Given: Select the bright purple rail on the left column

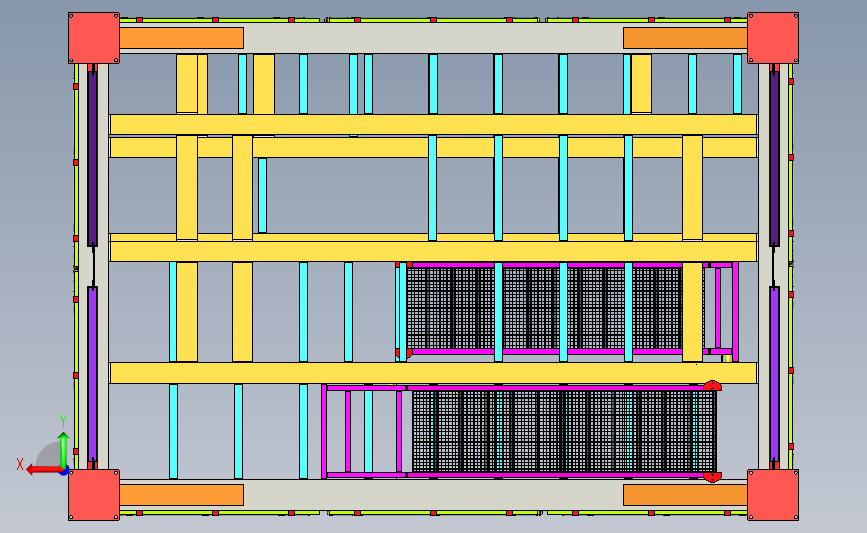Looking at the screenshot, I should coord(92,374).
